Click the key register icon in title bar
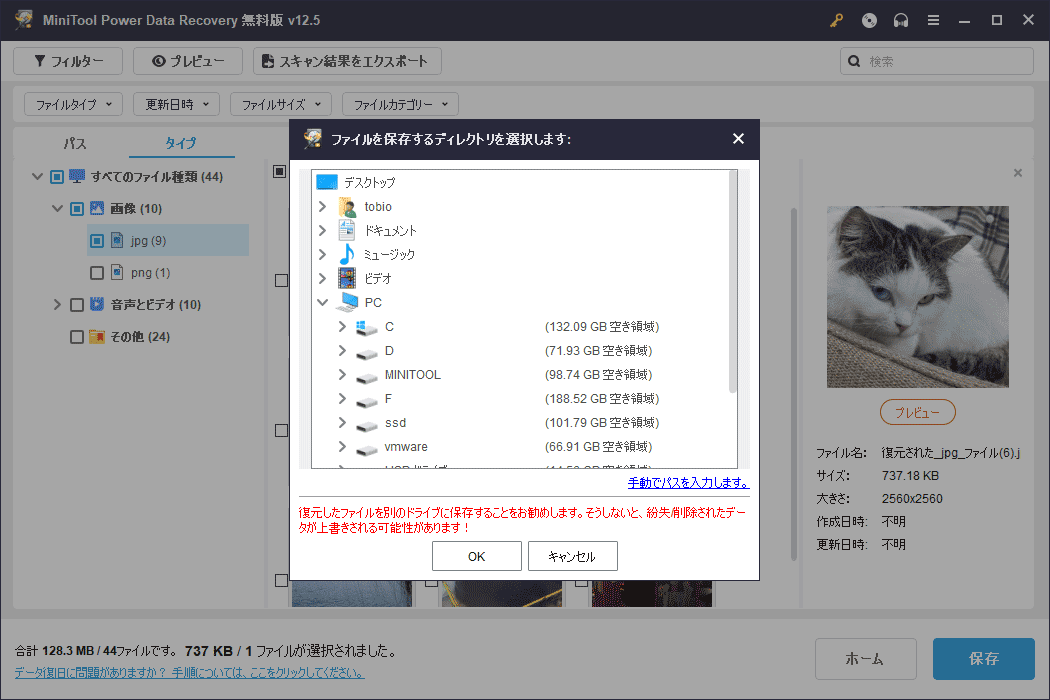The width and height of the screenshot is (1050, 700). click(x=836, y=21)
